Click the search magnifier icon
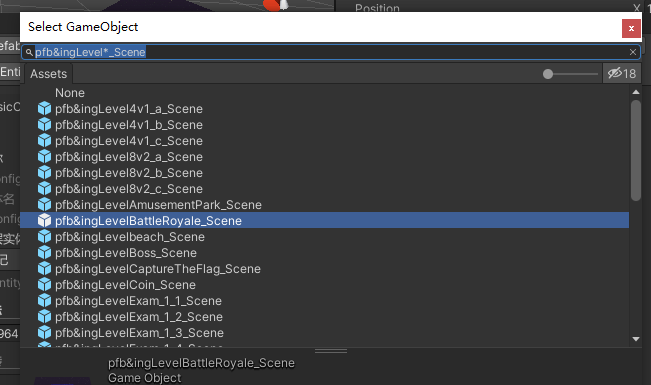 [29, 52]
